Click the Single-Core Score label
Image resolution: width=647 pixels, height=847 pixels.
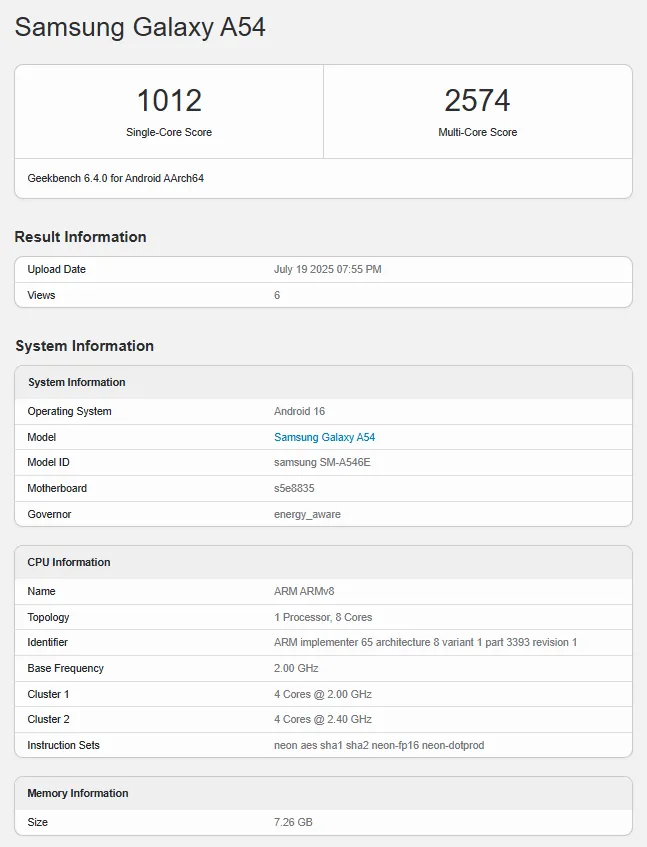point(169,132)
